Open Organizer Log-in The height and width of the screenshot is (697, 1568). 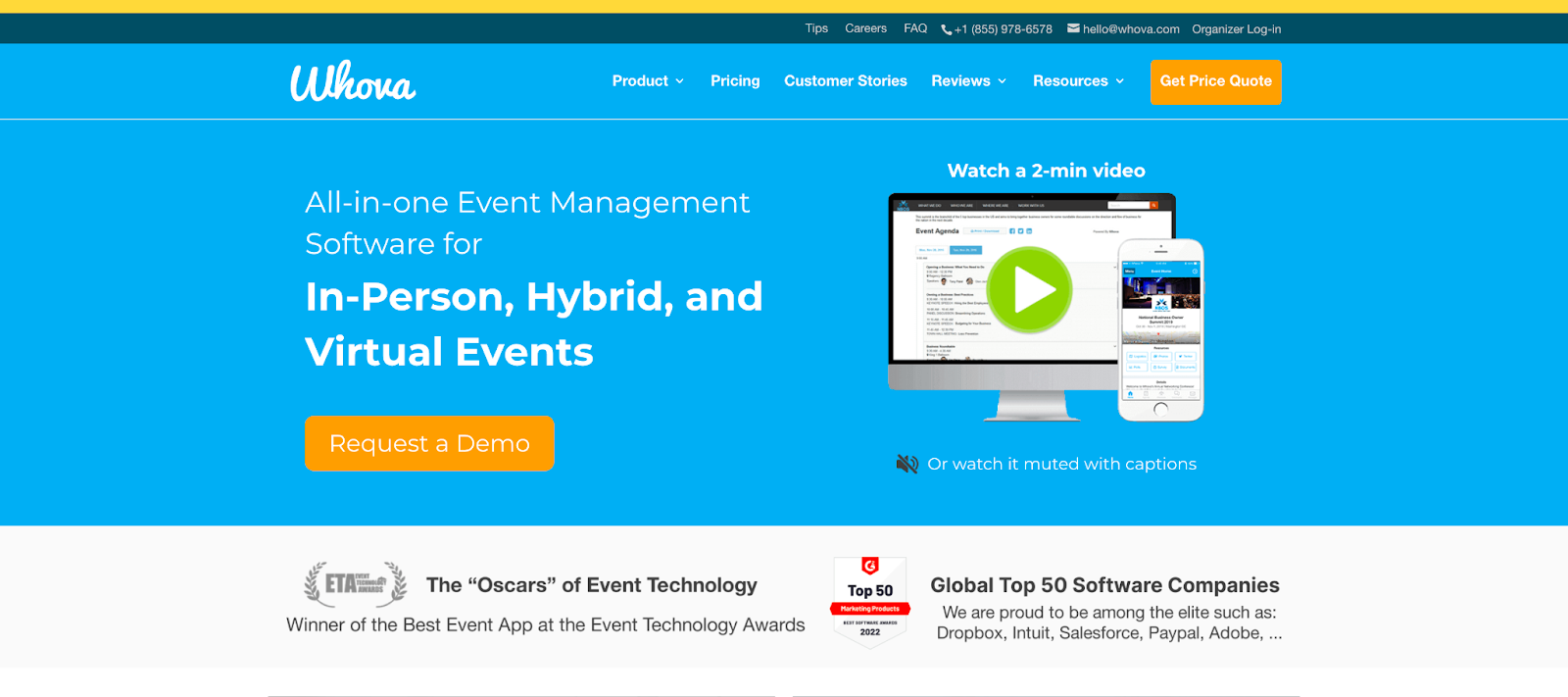1237,29
